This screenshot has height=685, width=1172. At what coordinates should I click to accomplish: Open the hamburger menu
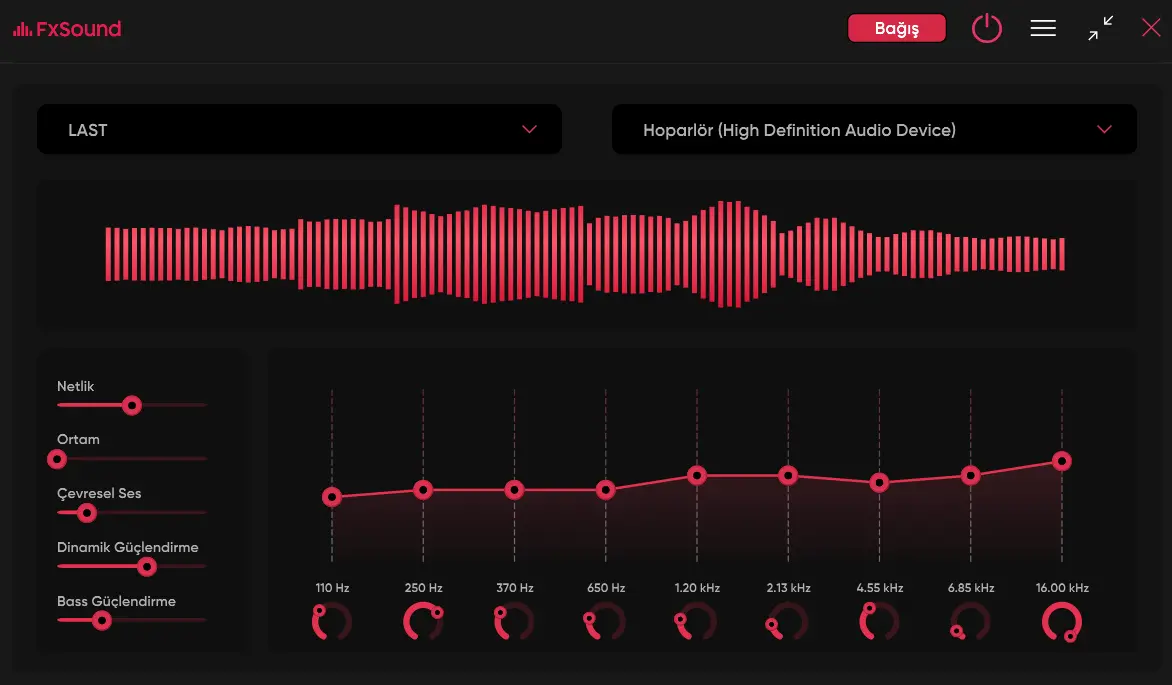pos(1043,28)
